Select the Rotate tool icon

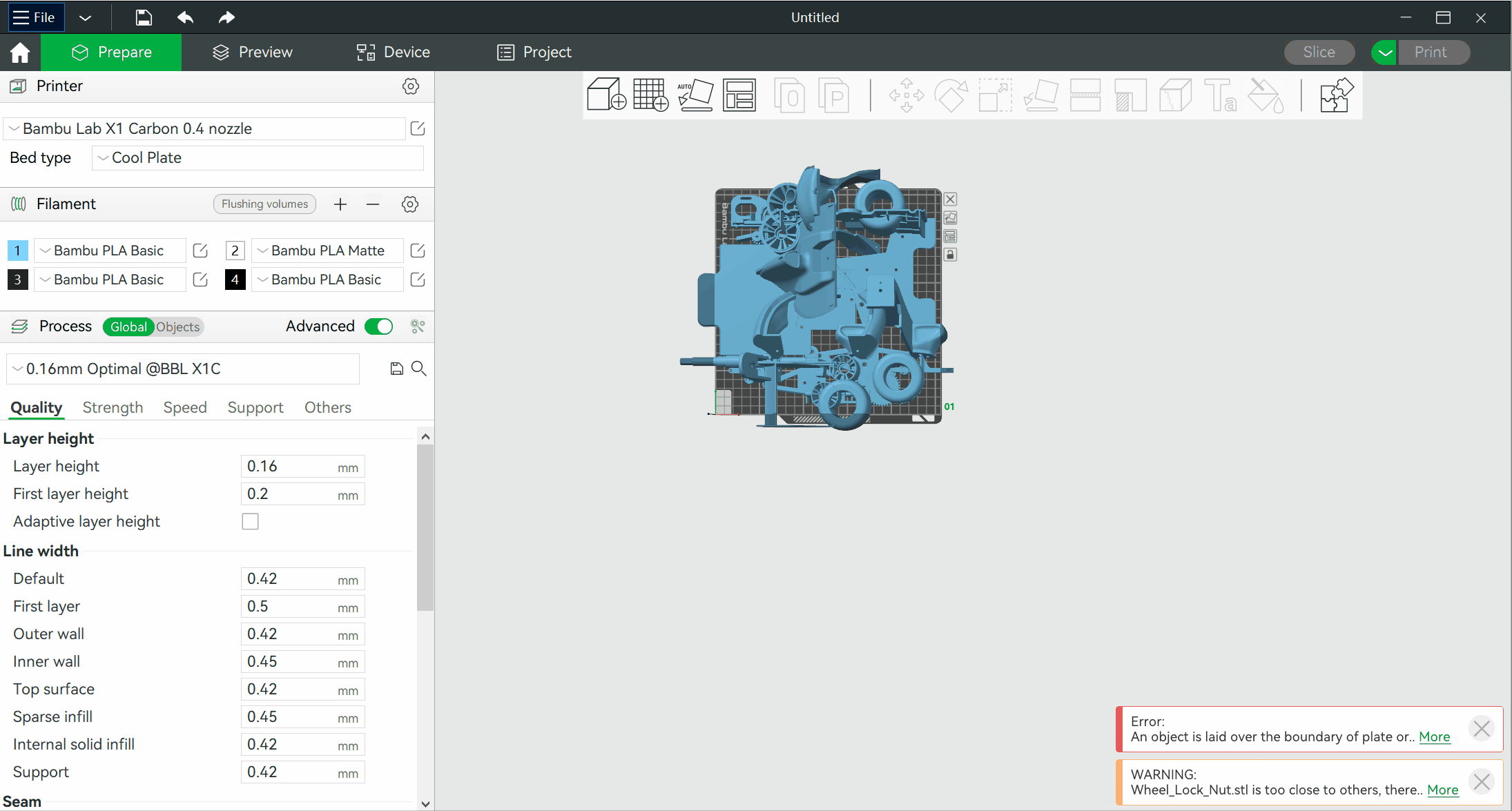(951, 95)
